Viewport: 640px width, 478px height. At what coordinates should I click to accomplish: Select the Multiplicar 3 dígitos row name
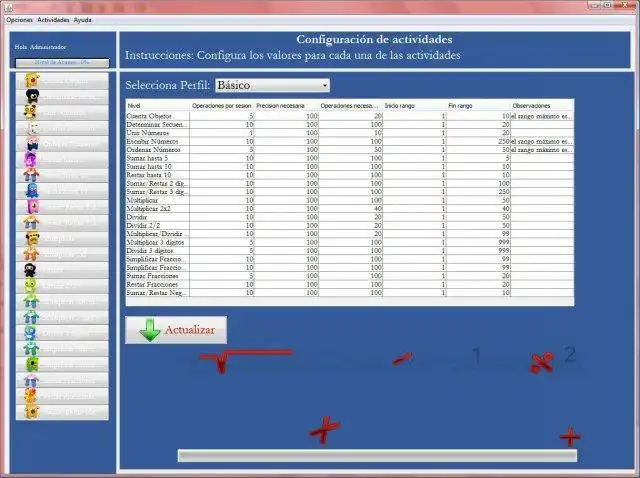coord(158,242)
